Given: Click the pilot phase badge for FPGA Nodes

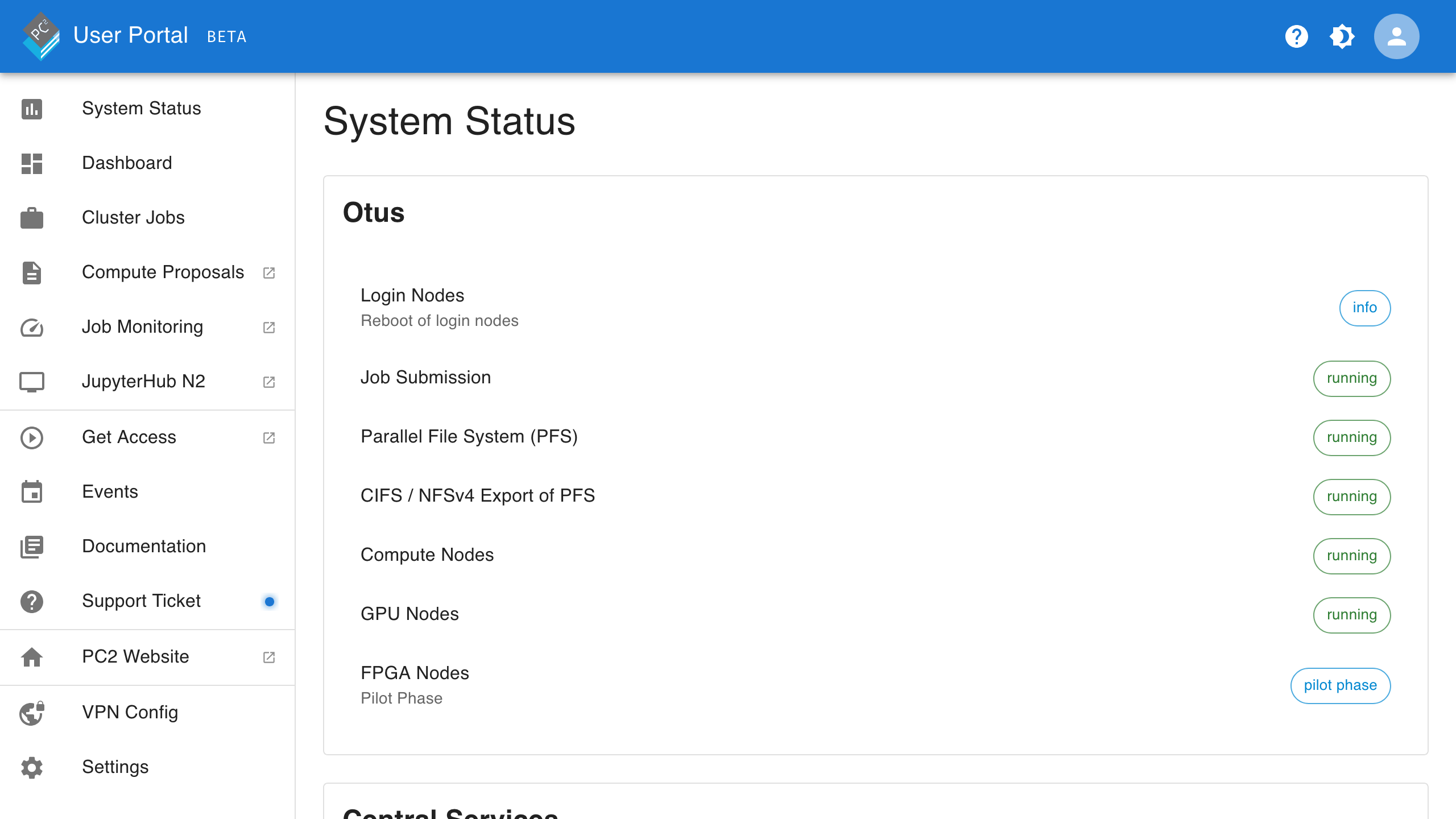Looking at the screenshot, I should pos(1340,685).
